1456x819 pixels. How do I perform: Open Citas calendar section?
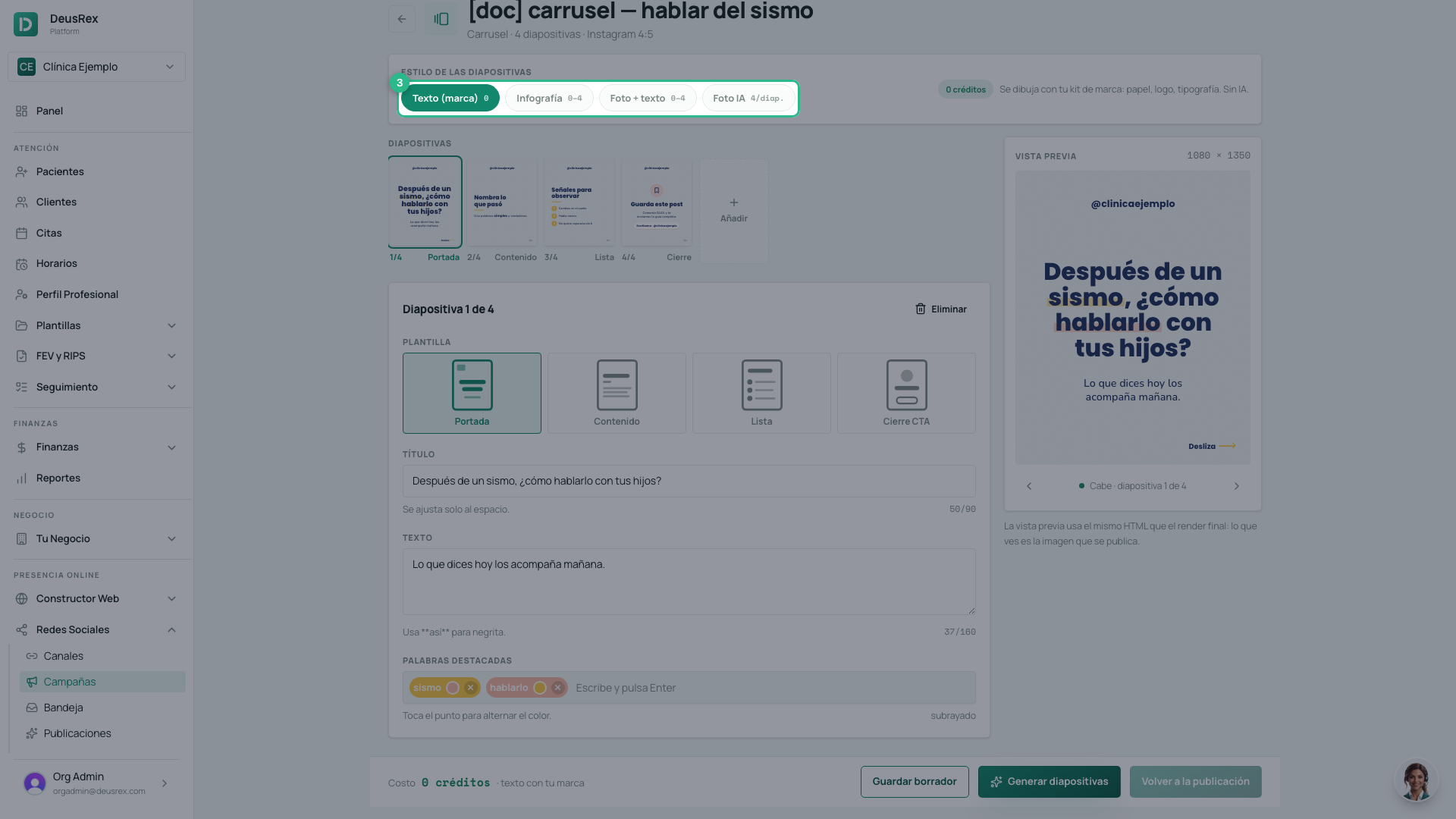96,233
